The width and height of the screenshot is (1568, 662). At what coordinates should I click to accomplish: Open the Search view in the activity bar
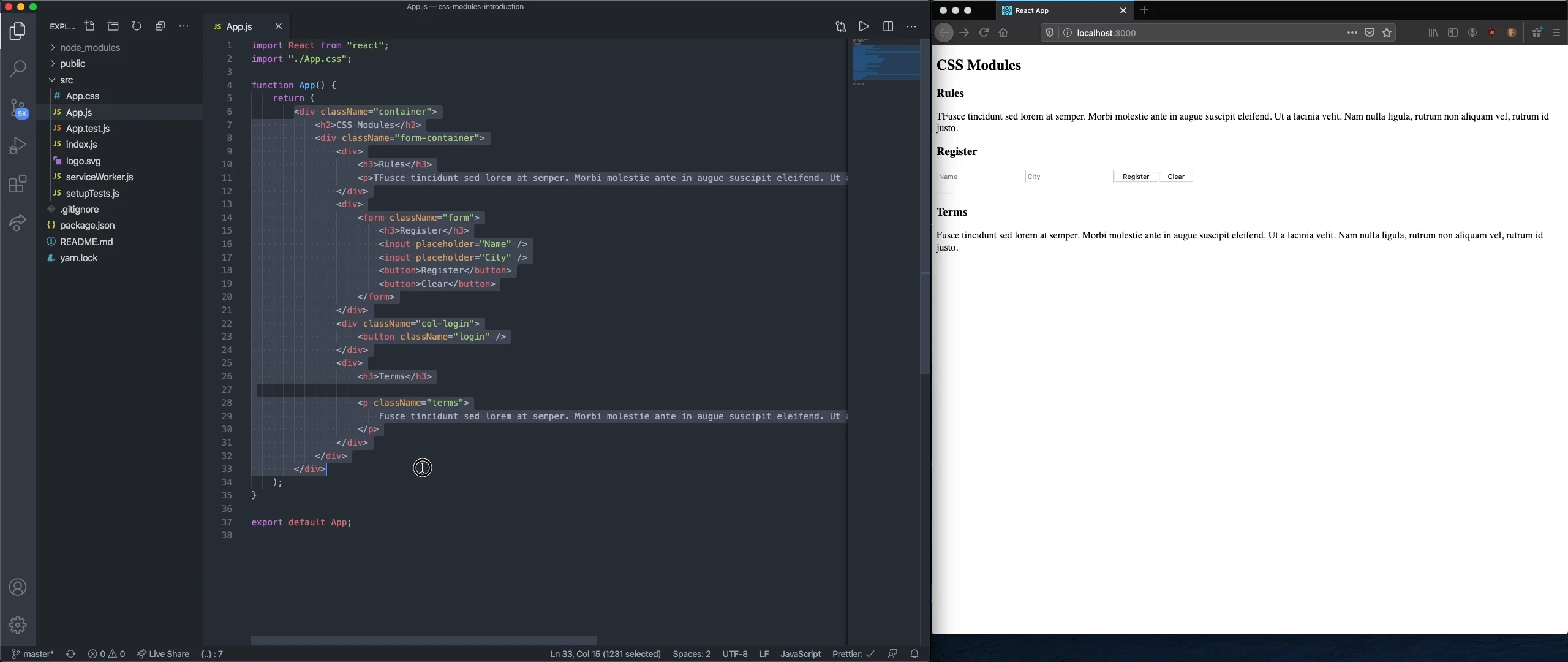tap(18, 69)
